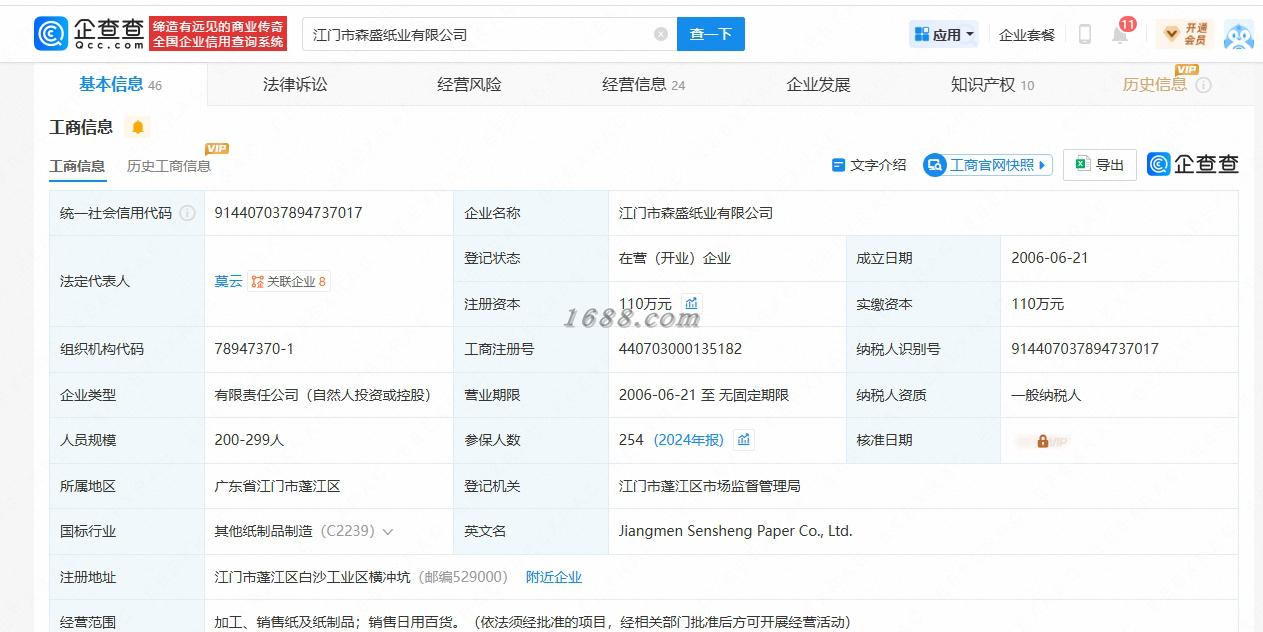Viewport: 1263px width, 632px height.
Task: Open the notification bell with 11 badge
Action: (1120, 33)
